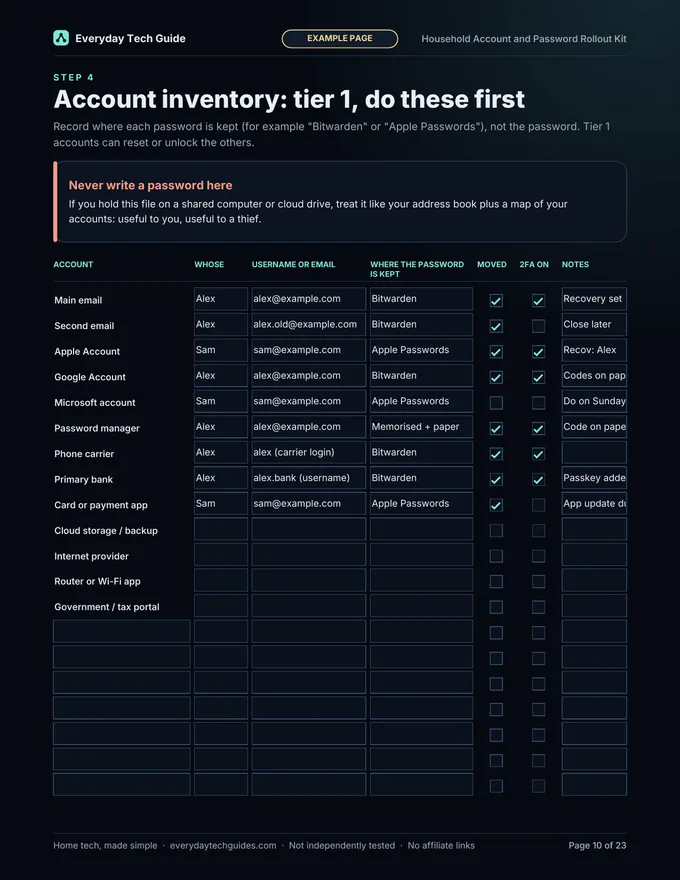Click the first blank account name field
The width and height of the screenshot is (680, 880).
[x=122, y=631]
